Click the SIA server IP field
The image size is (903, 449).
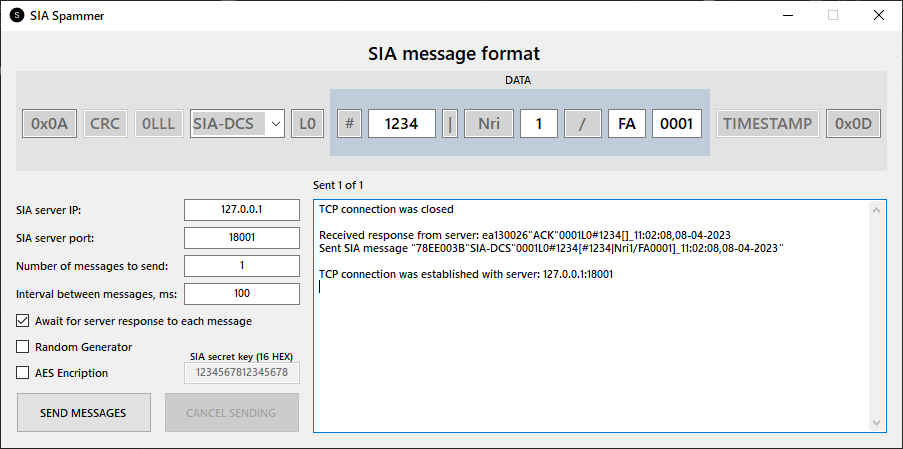242,210
